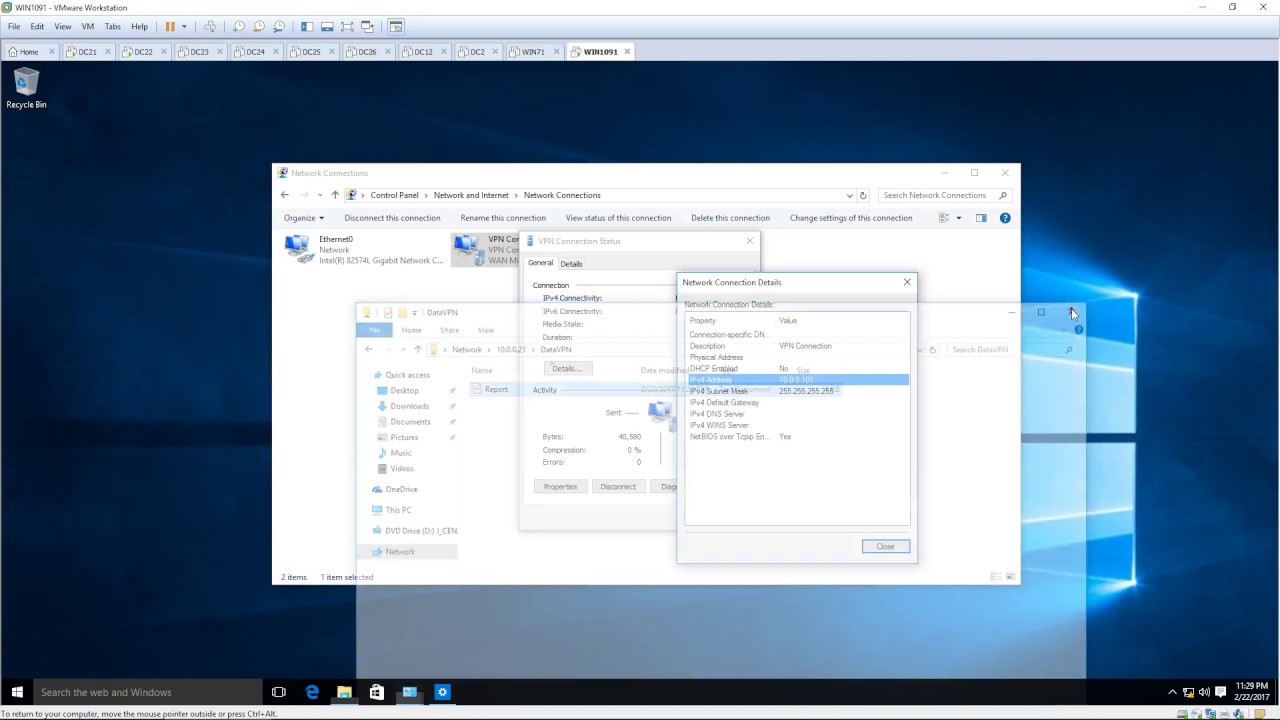This screenshot has height=720, width=1280.
Task: Click Delete this connection
Action: point(730,218)
